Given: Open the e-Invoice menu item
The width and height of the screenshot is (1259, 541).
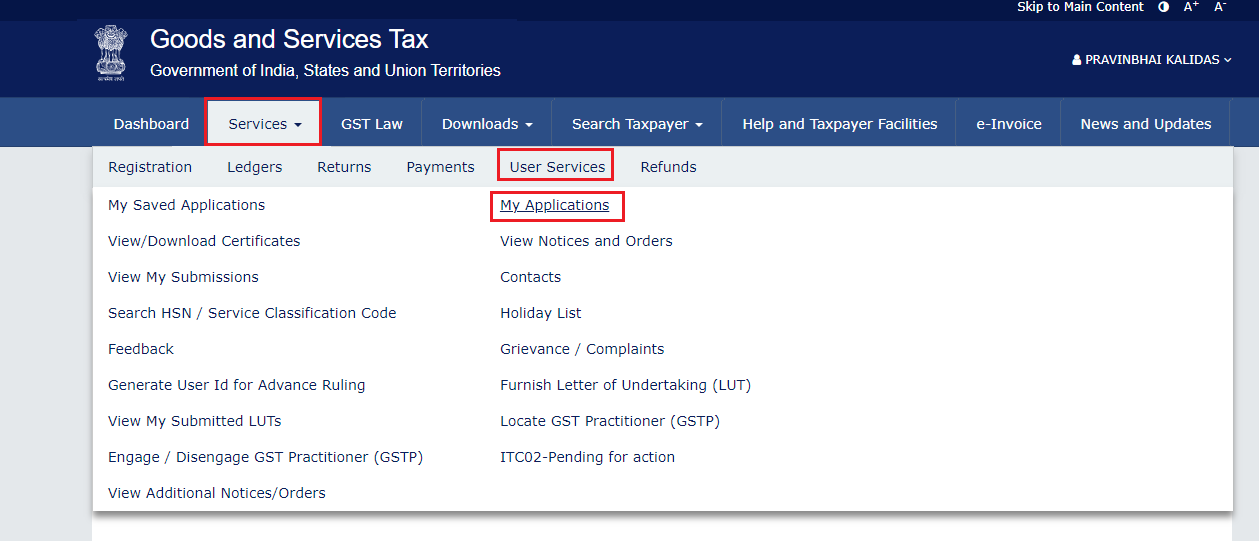Looking at the screenshot, I should point(1009,124).
